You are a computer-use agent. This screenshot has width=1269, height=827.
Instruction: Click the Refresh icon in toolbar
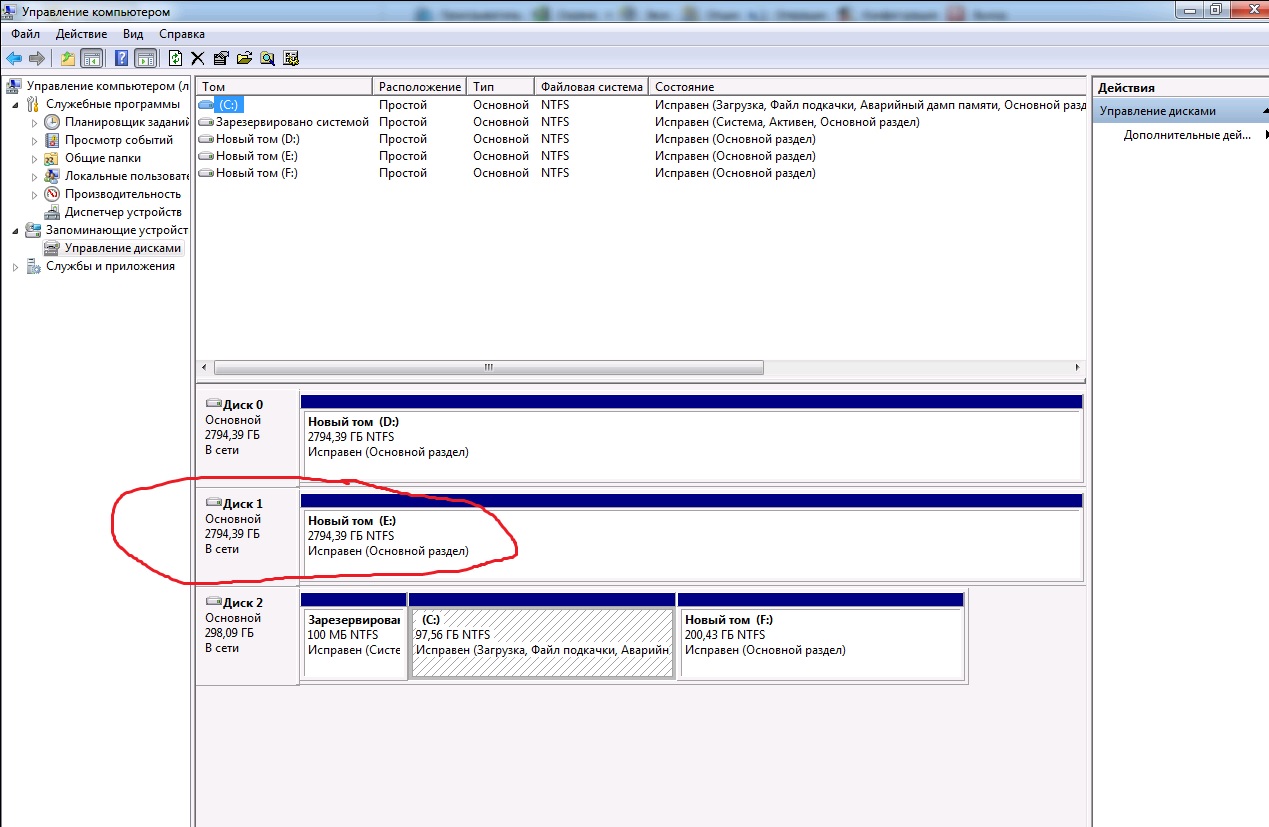click(x=176, y=58)
